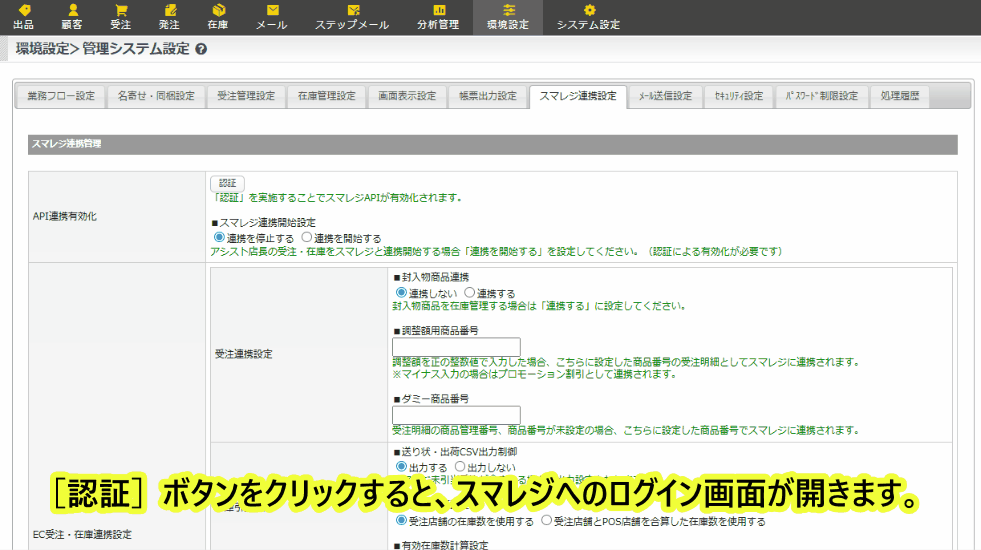Select the 連携を開始する radio button
981x550 pixels.
pyautogui.click(x=307, y=238)
